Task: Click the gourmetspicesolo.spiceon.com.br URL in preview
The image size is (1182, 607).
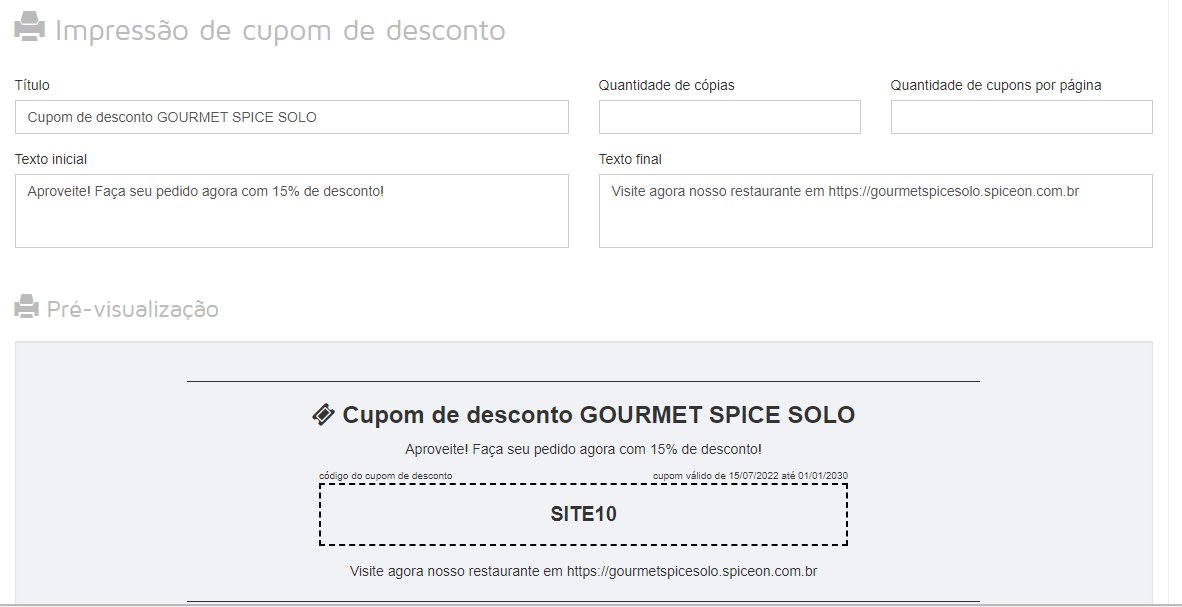Action: tap(692, 571)
